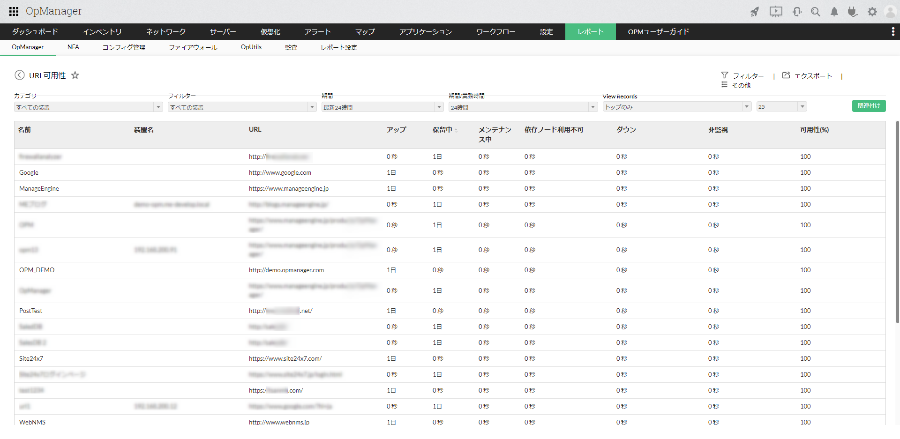
Task: Click the rocket quick-start icon
Action: 755,11
